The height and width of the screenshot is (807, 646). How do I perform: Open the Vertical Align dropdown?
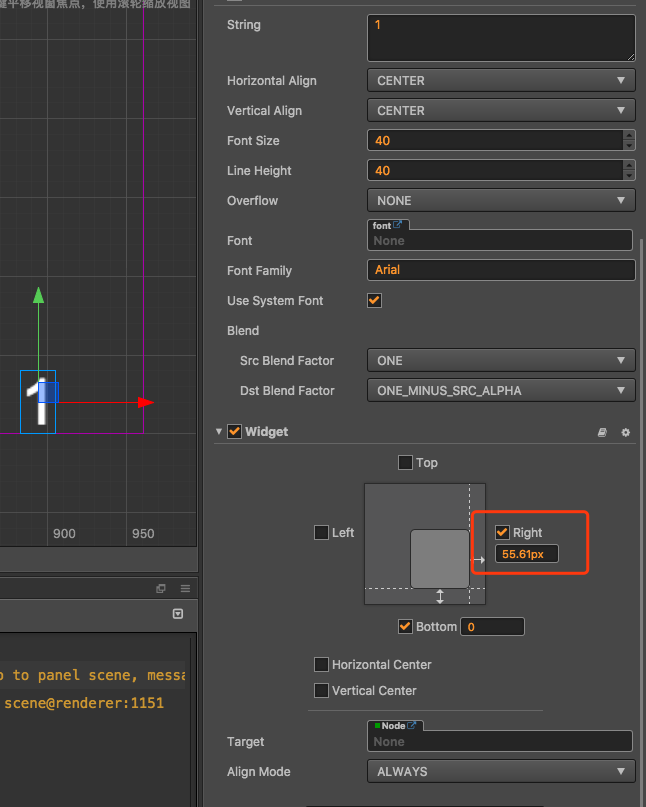pos(501,111)
